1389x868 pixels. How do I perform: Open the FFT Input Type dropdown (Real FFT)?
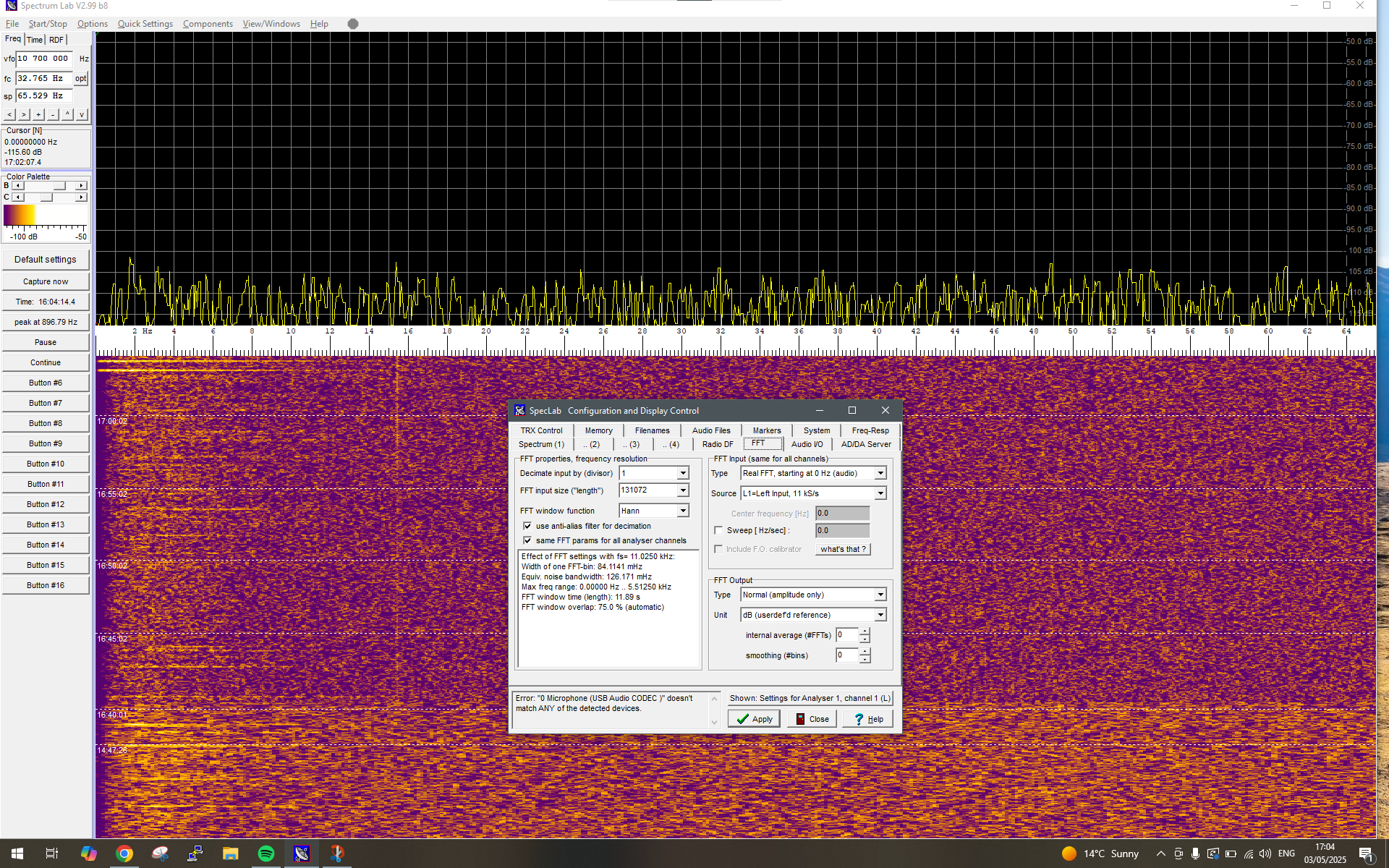point(880,473)
